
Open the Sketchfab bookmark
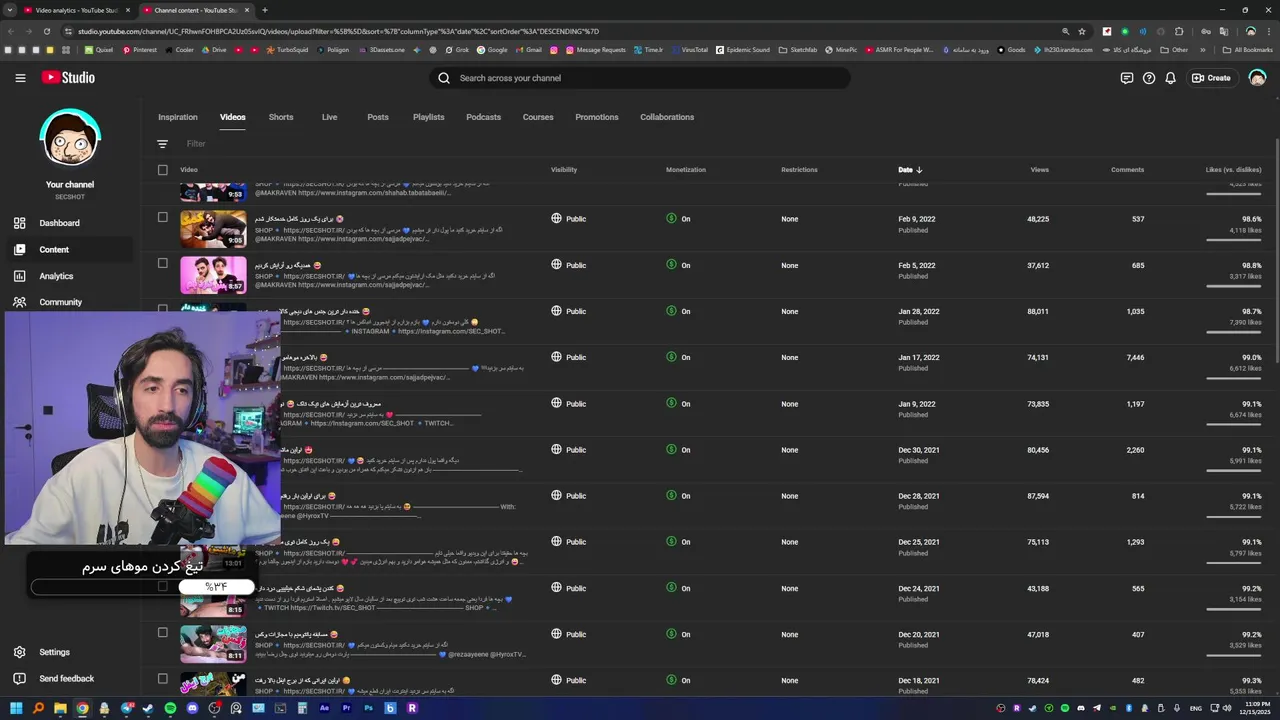click(x=798, y=49)
